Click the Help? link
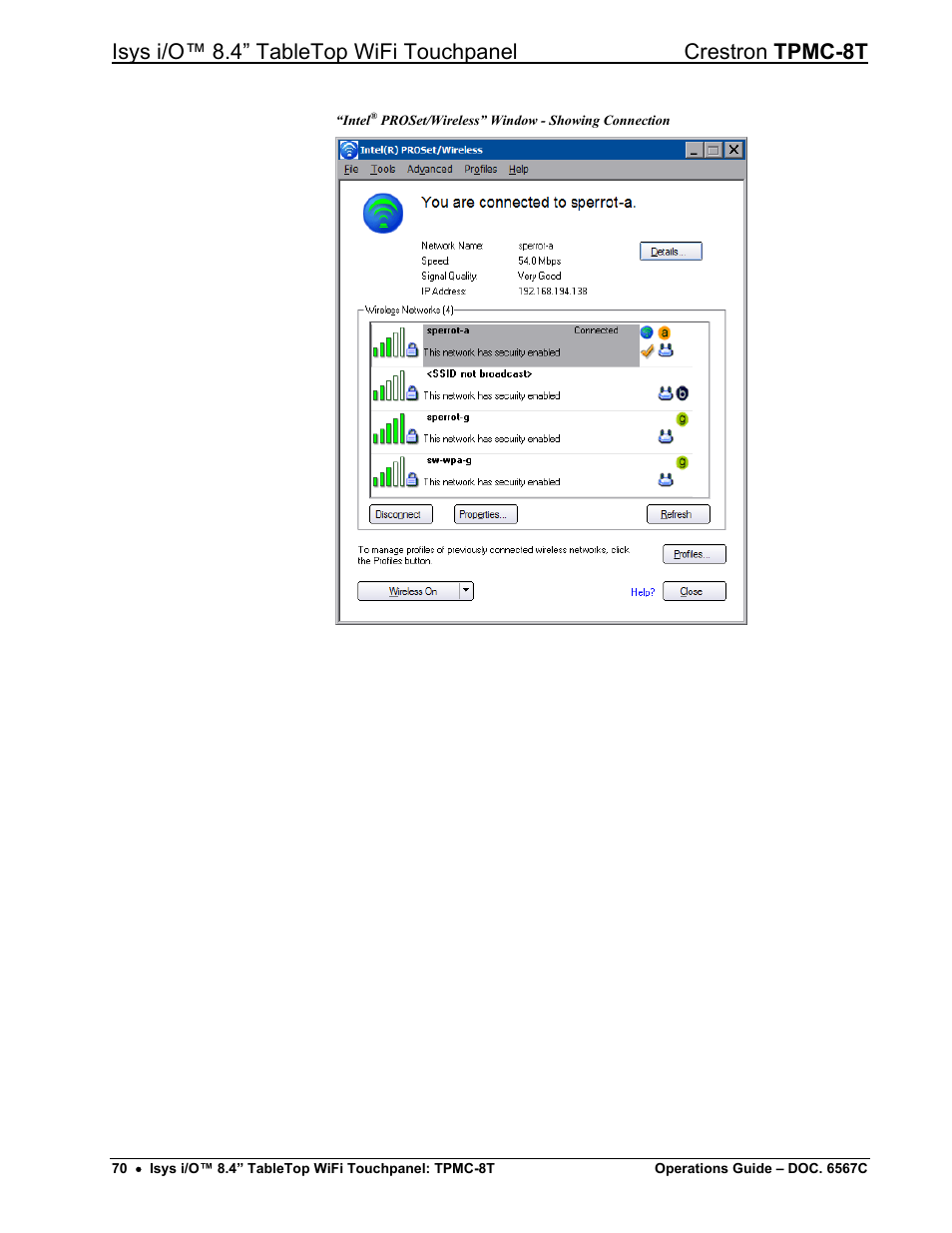952x1233 pixels. pos(643,592)
